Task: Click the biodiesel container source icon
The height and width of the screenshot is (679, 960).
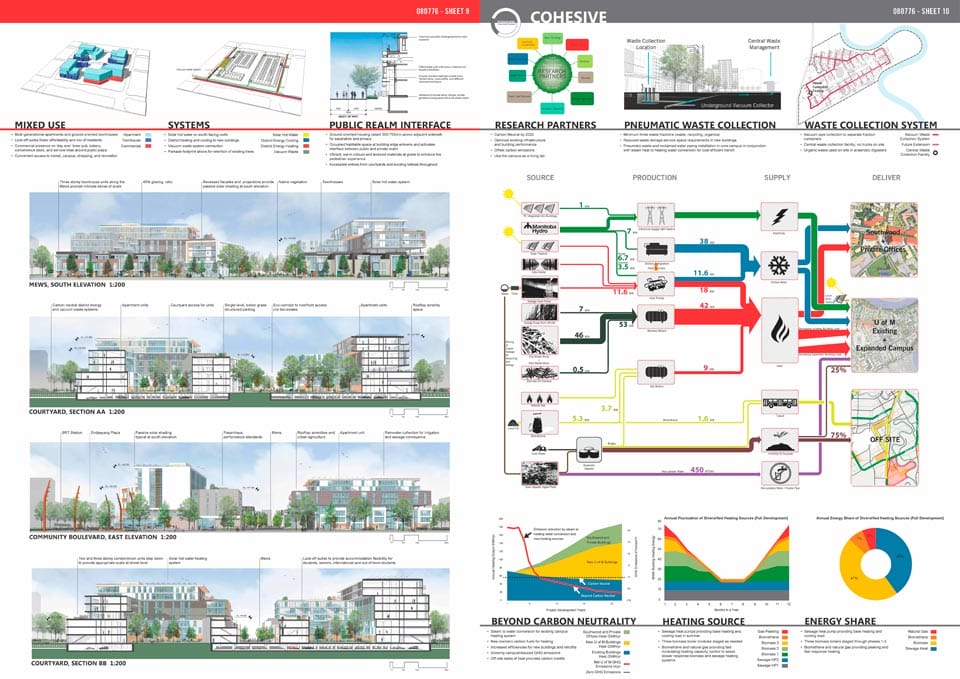Action: pos(539,422)
